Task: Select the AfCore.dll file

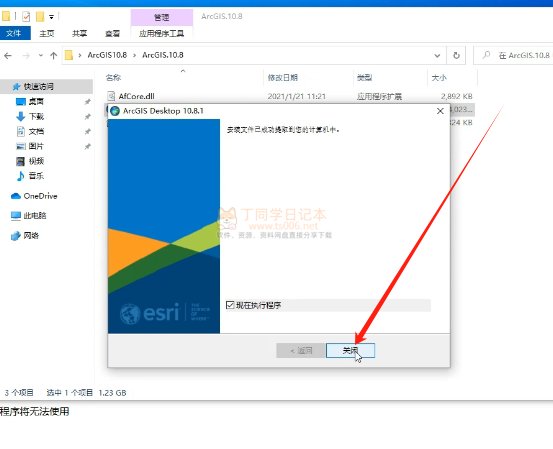Action: pos(136,96)
